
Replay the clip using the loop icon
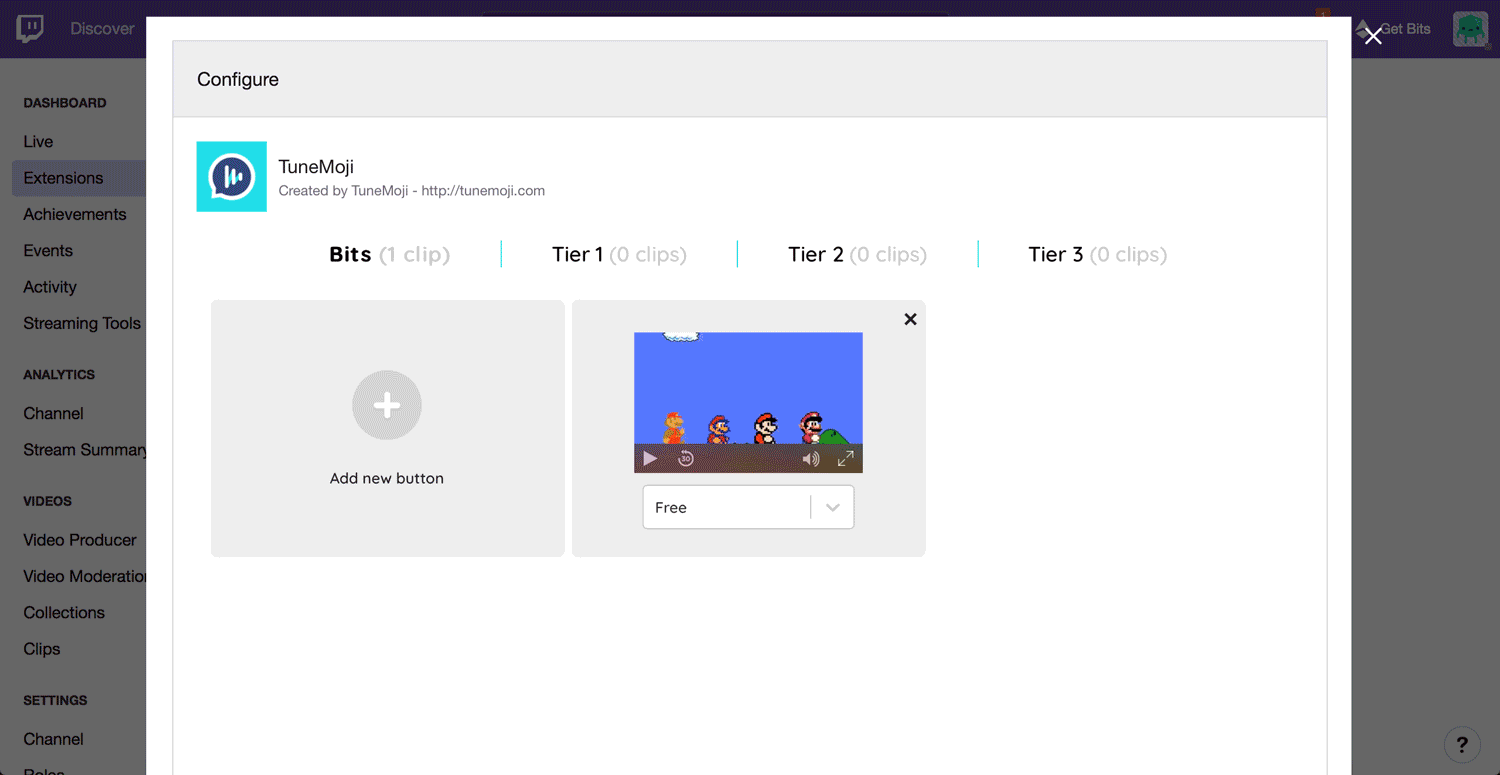tap(687, 458)
